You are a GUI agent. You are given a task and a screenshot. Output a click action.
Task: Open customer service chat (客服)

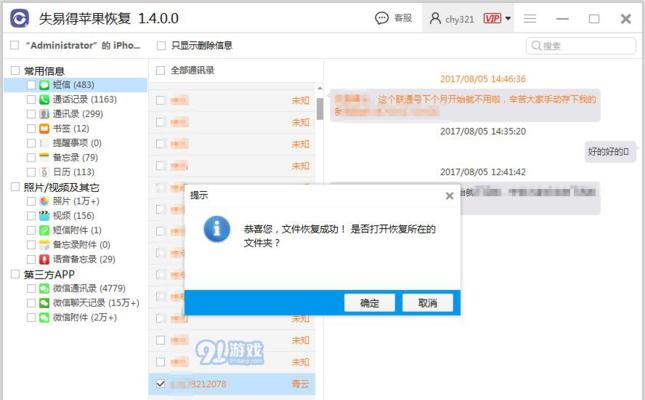(x=393, y=18)
